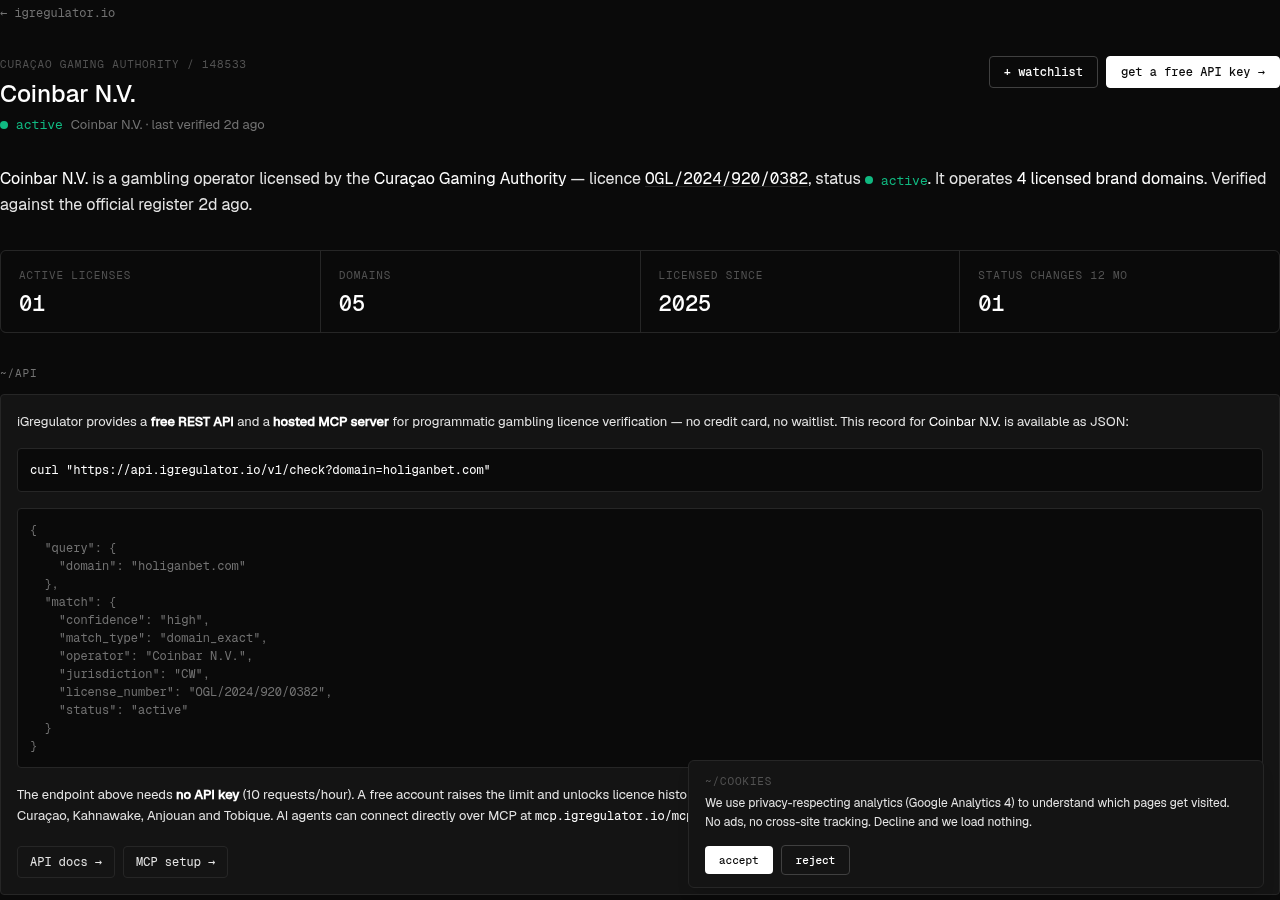The image size is (1280, 900).
Task: Click the 'last verified 2d ago' text
Action: [x=208, y=125]
